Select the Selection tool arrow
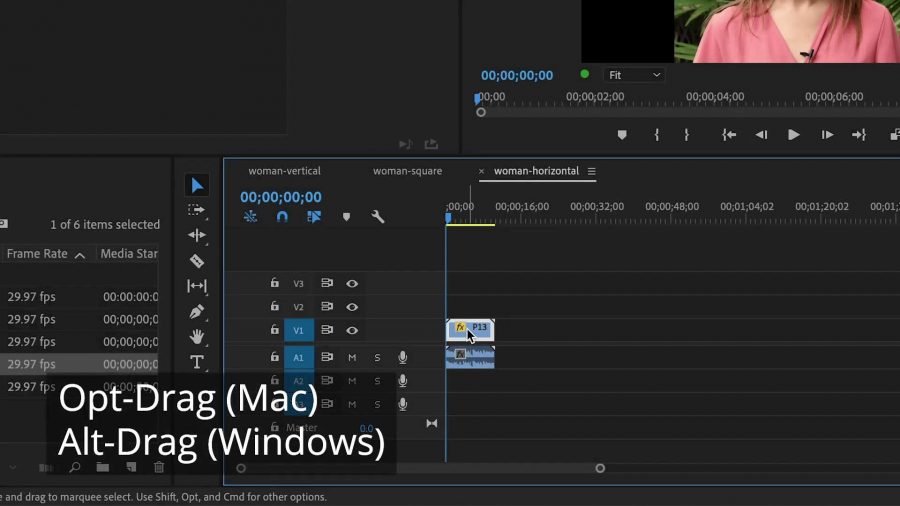The width and height of the screenshot is (900, 506). tap(197, 185)
